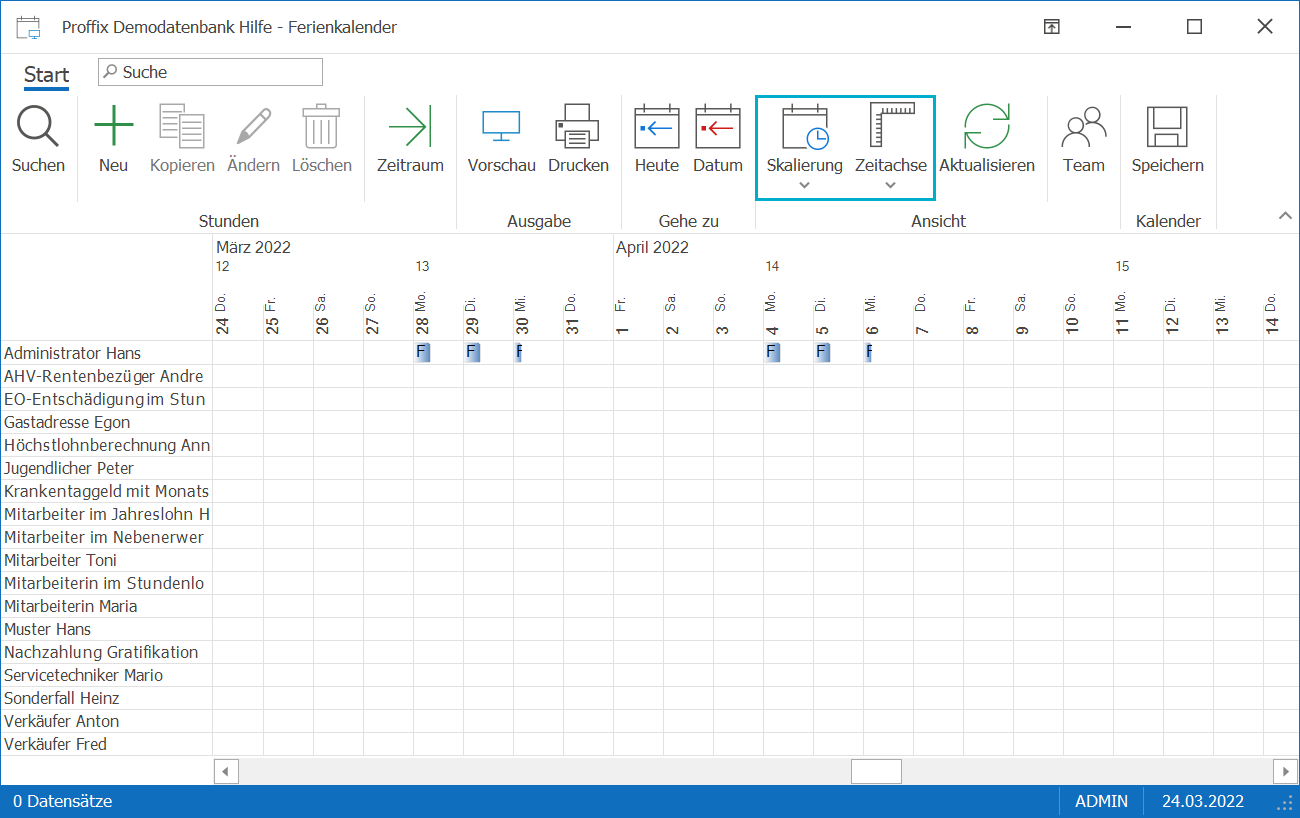Click the Löschen trash icon
The image size is (1300, 818).
coord(322,127)
